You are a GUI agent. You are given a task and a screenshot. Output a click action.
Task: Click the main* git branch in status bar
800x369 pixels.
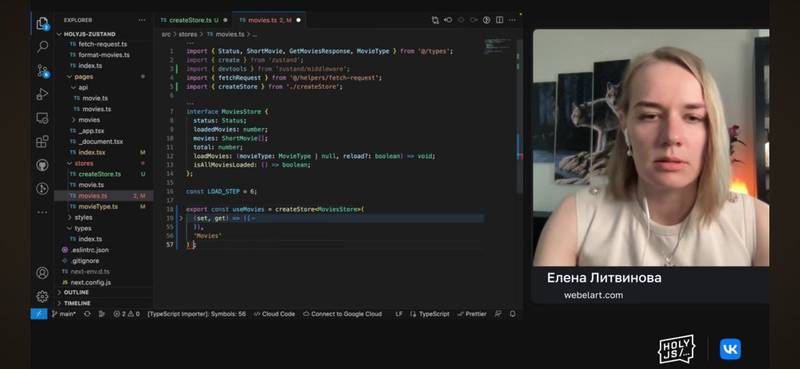(x=64, y=314)
